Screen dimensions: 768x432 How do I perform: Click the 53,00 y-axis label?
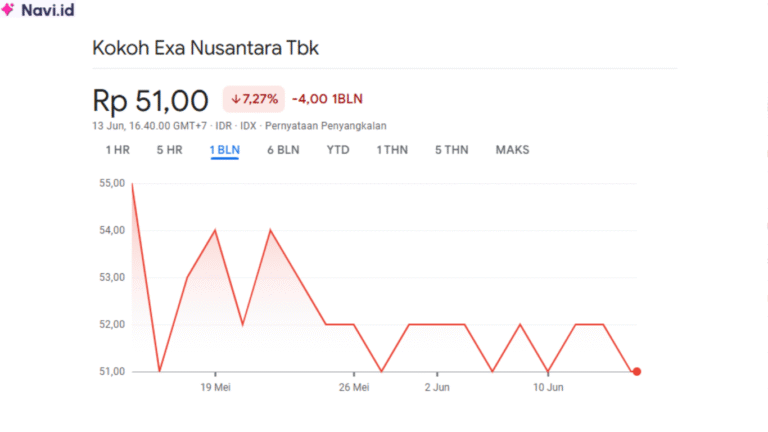click(x=112, y=277)
